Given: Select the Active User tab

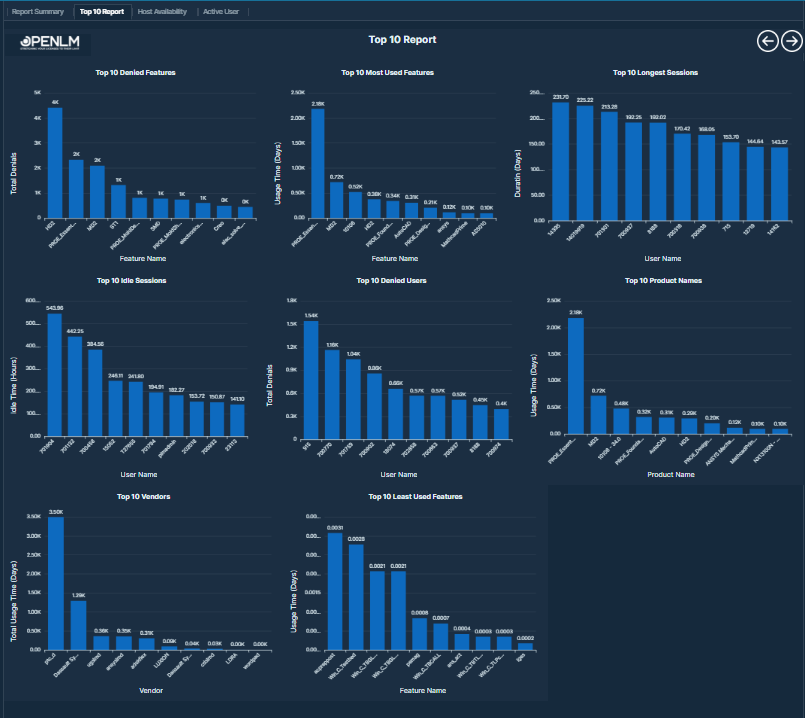Looking at the screenshot, I should (221, 12).
